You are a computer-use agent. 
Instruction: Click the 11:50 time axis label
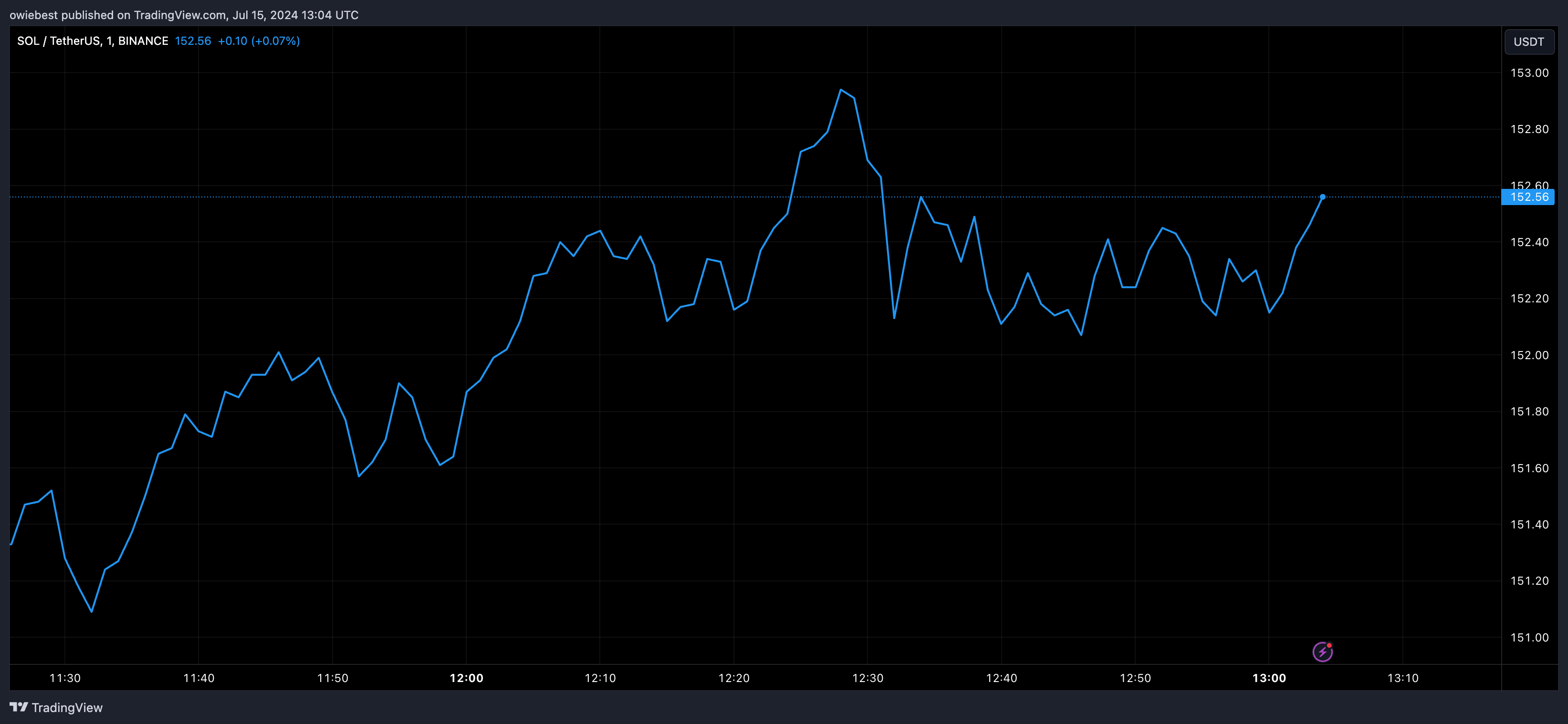click(x=333, y=678)
